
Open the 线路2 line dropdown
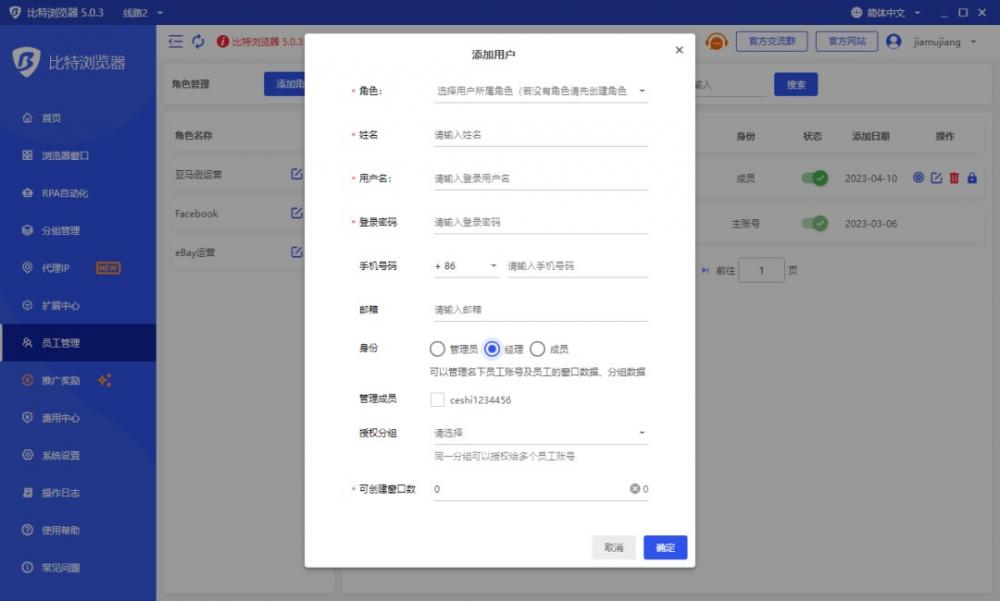[143, 13]
